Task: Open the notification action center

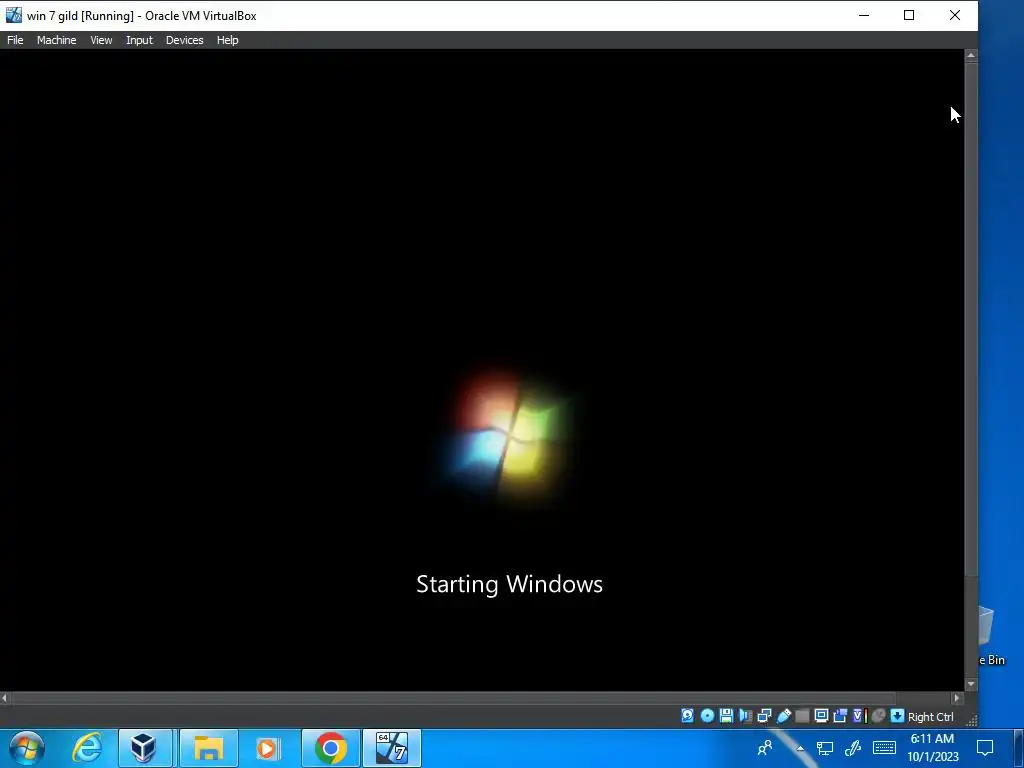Action: 985,748
